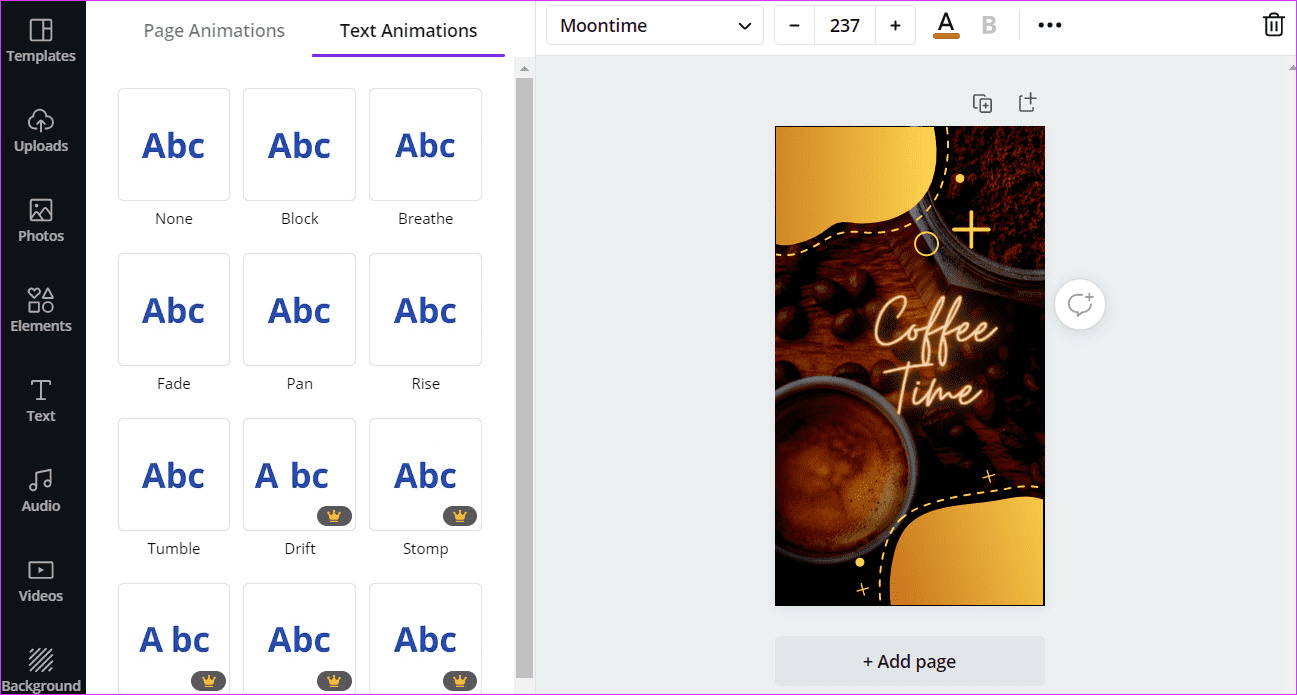Apply the Breathe text animation
Image resolution: width=1297 pixels, height=695 pixels.
coord(425,145)
